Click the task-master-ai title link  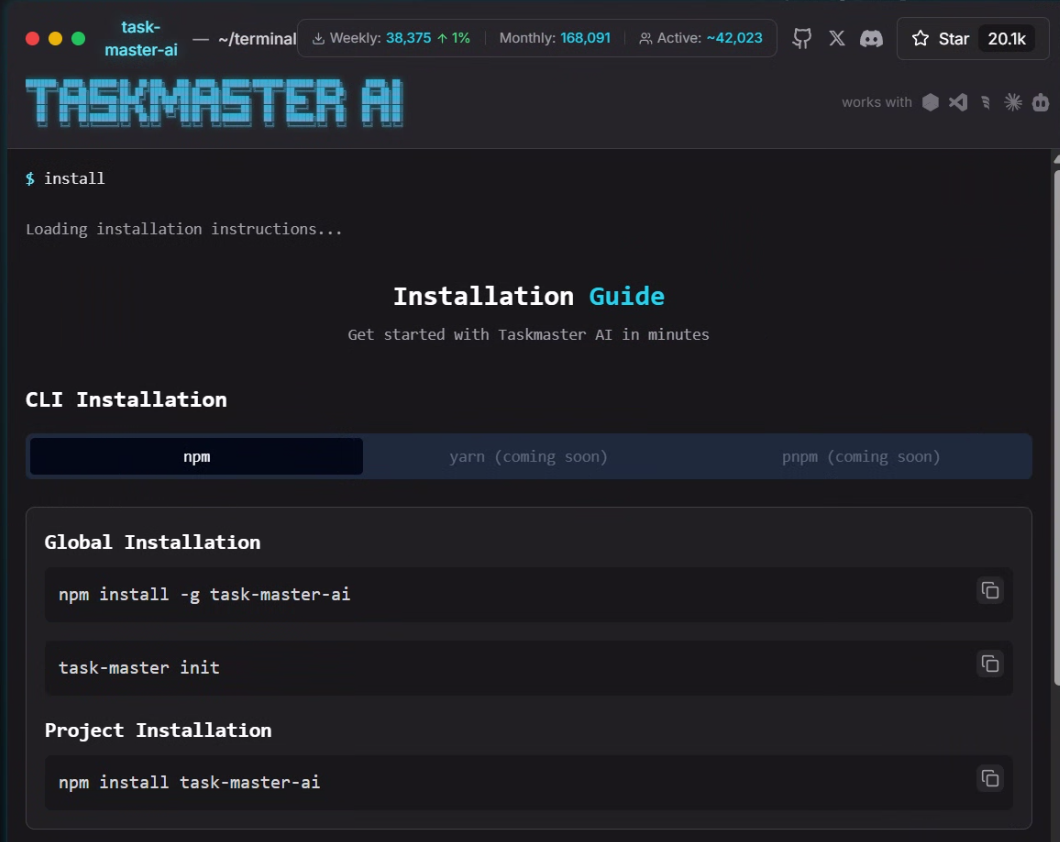click(141, 39)
